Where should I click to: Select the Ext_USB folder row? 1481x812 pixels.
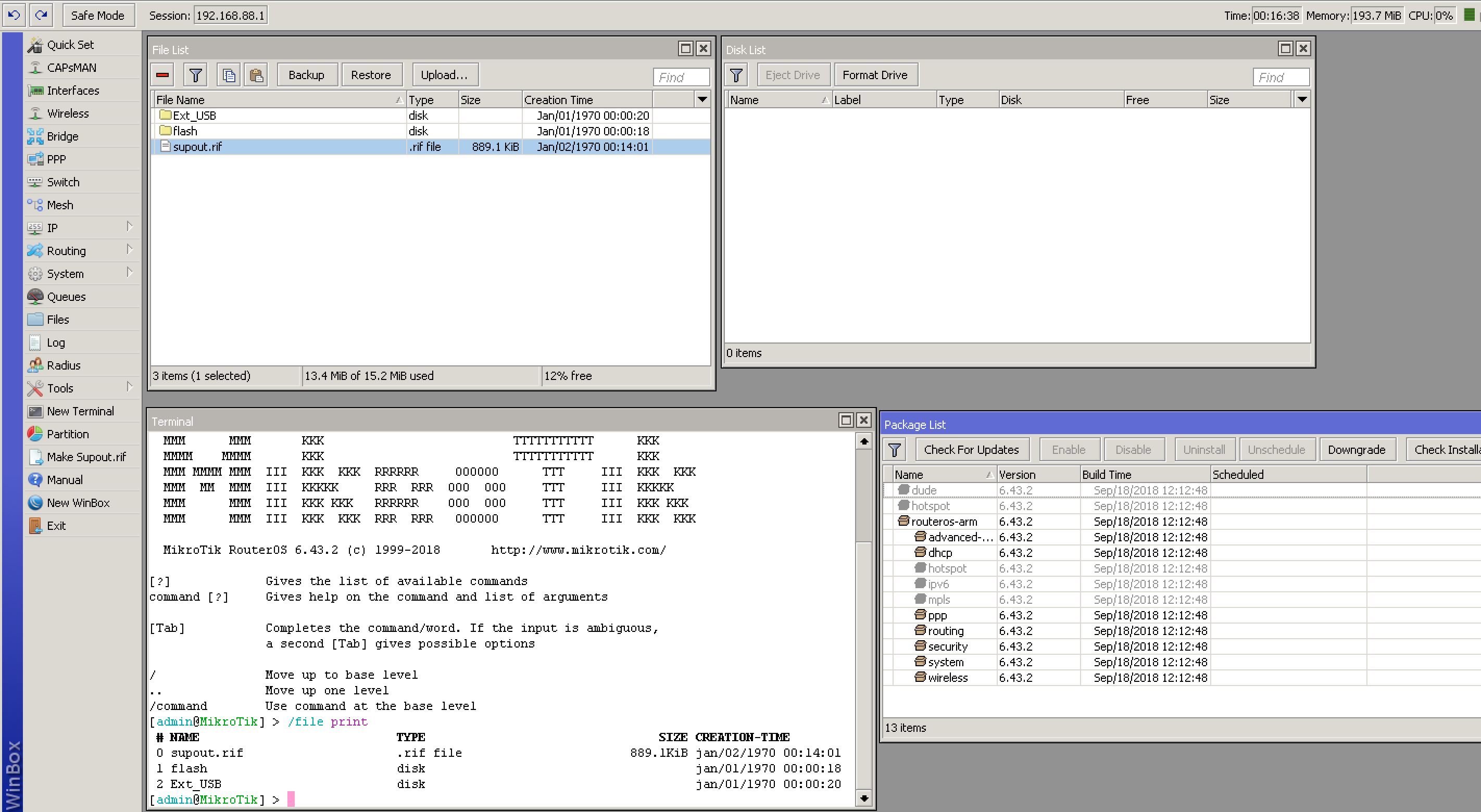pos(430,116)
